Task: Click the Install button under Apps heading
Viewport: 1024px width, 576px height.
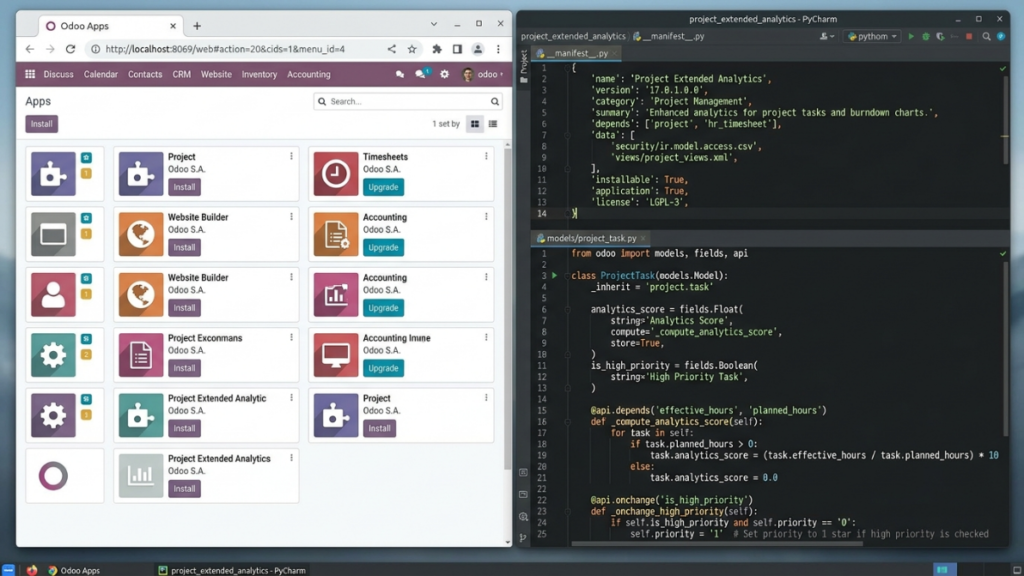Action: click(x=42, y=124)
